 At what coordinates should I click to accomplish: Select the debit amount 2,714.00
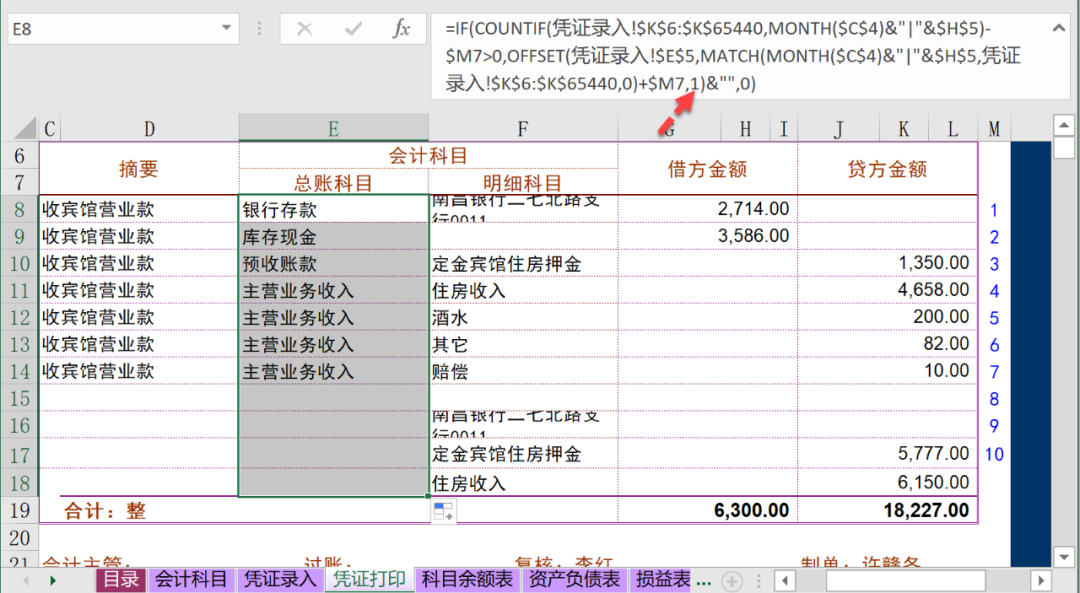click(707, 209)
